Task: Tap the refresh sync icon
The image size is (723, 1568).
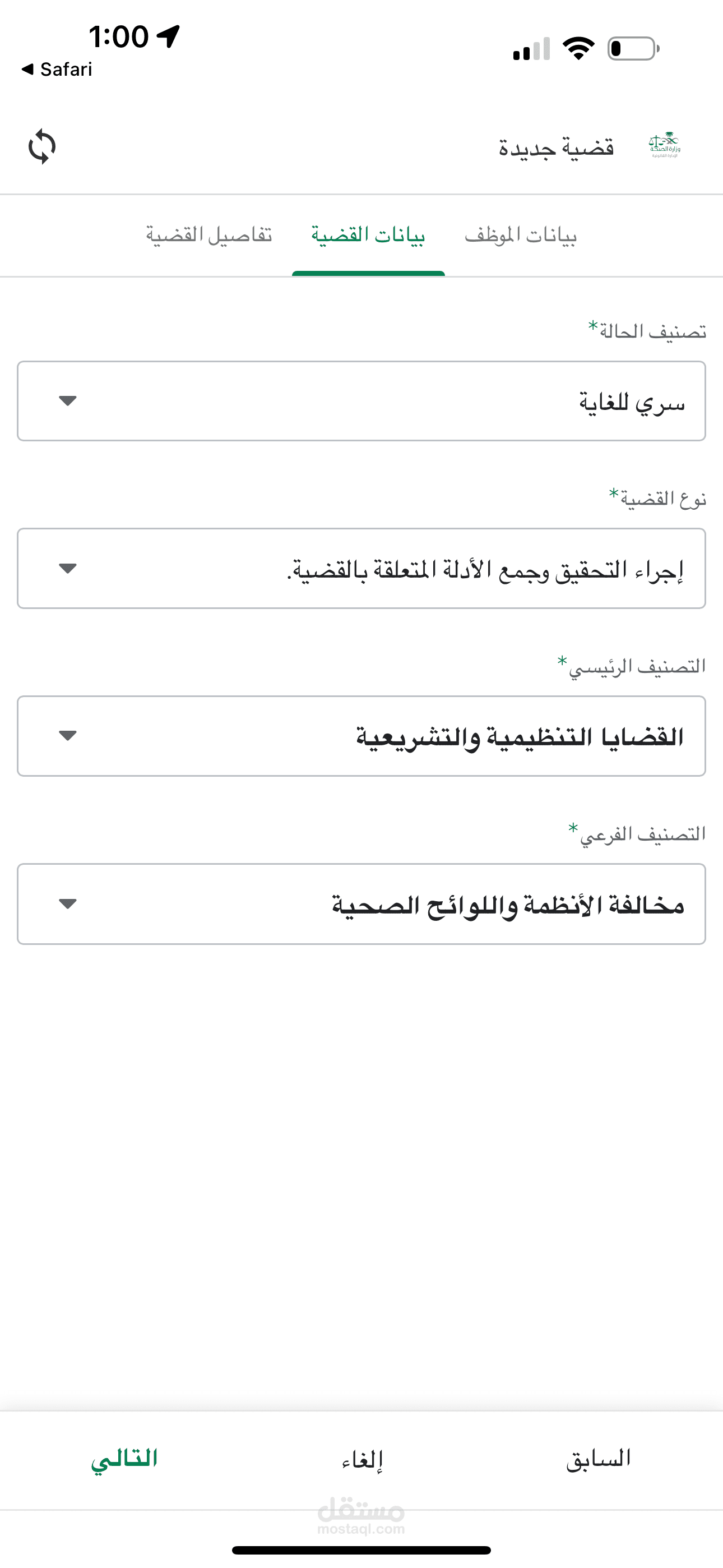Action: [42, 147]
